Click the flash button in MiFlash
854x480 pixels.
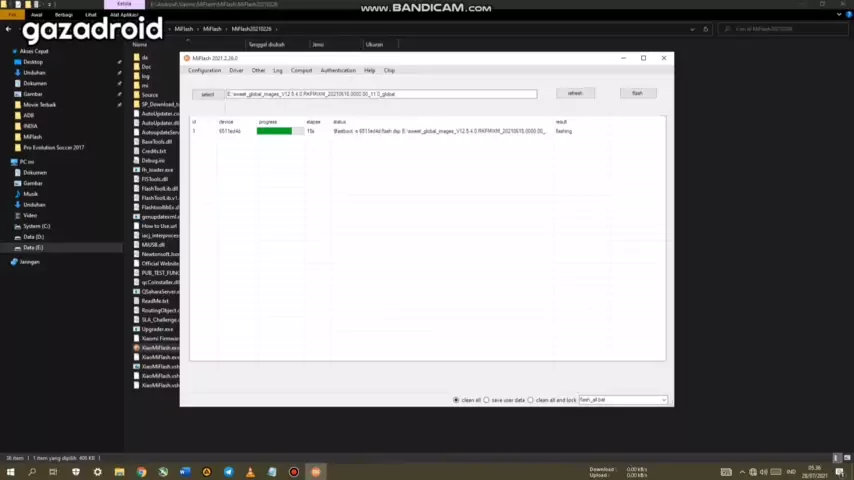pos(637,93)
